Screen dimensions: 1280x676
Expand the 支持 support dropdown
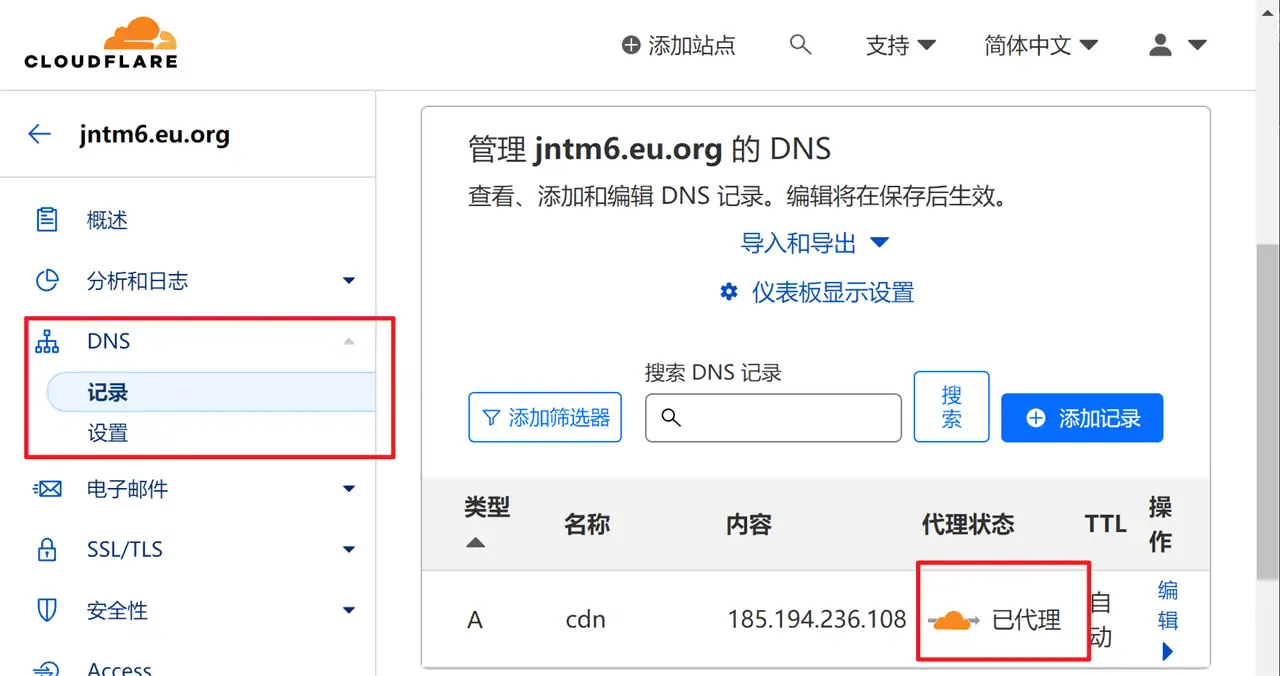[x=900, y=45]
